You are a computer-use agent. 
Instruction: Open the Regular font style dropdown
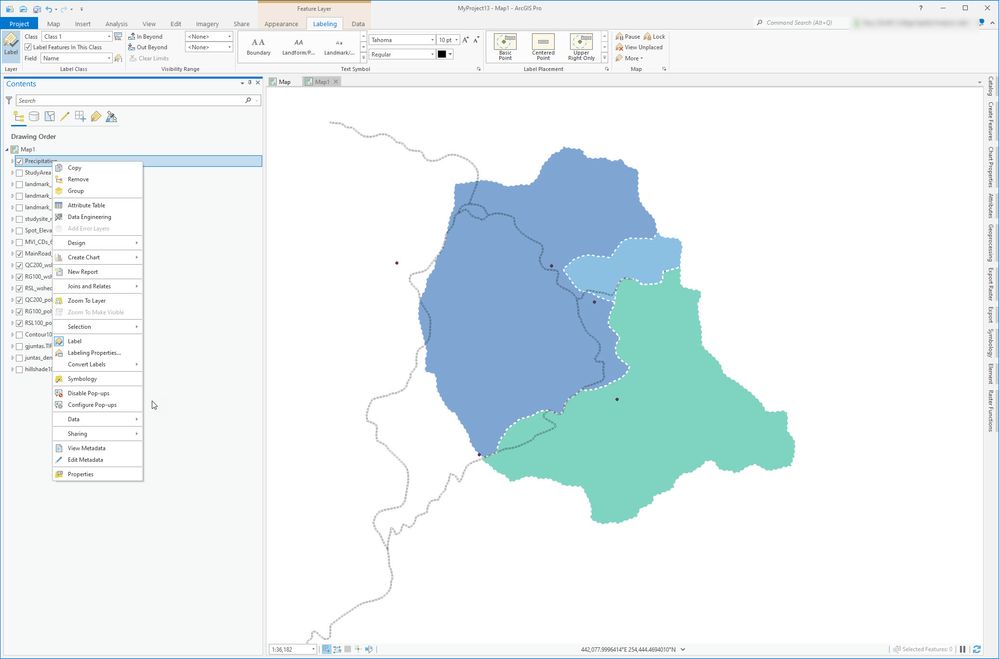click(x=432, y=54)
